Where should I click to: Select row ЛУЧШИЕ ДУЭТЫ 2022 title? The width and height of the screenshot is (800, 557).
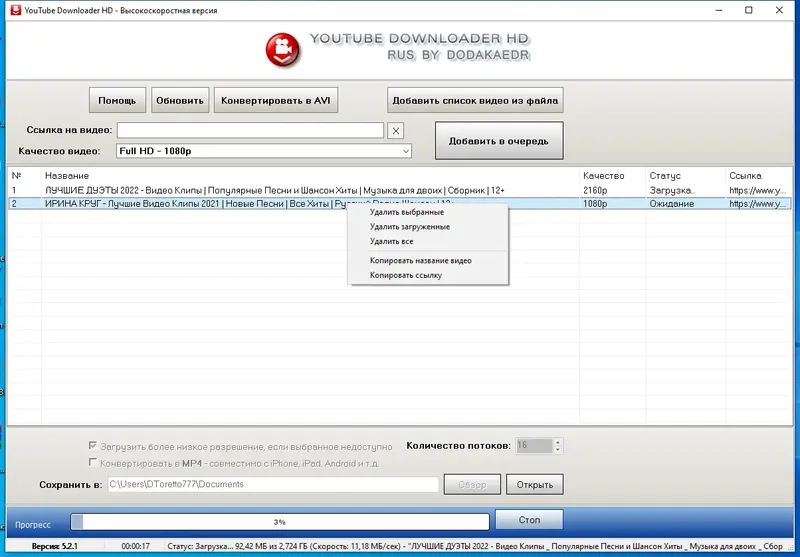[x=274, y=190]
